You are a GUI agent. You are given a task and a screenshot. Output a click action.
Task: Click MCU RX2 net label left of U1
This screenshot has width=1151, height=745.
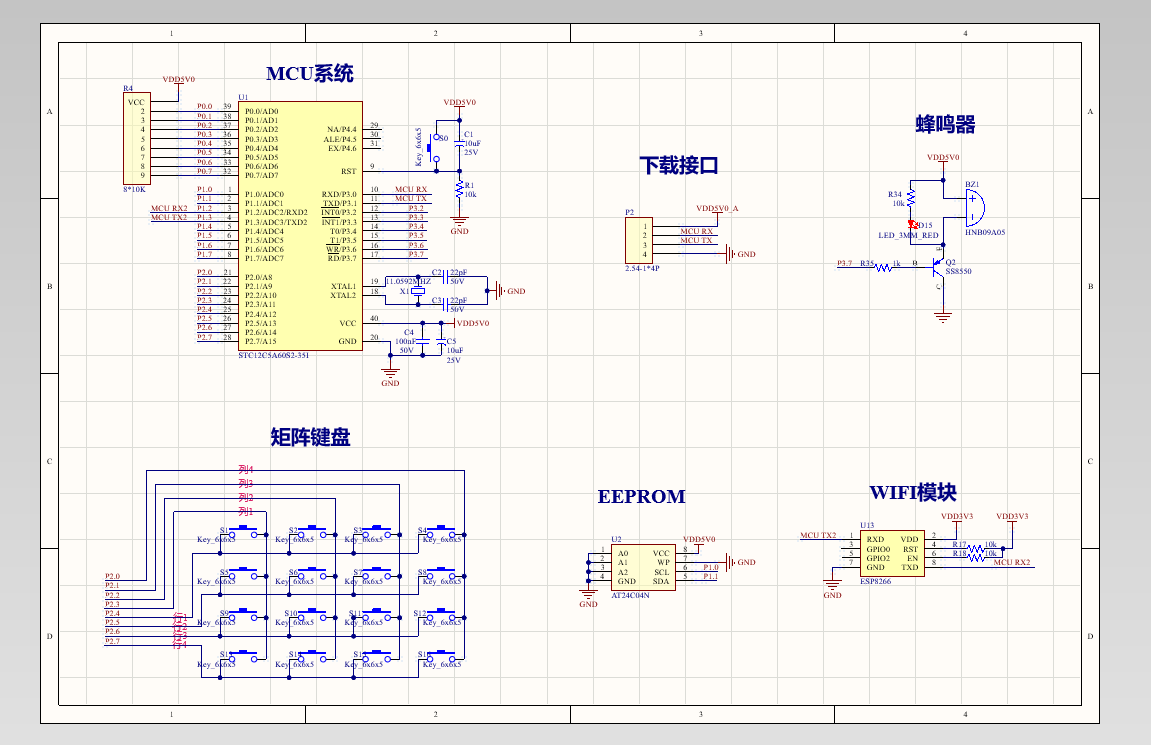click(x=170, y=208)
